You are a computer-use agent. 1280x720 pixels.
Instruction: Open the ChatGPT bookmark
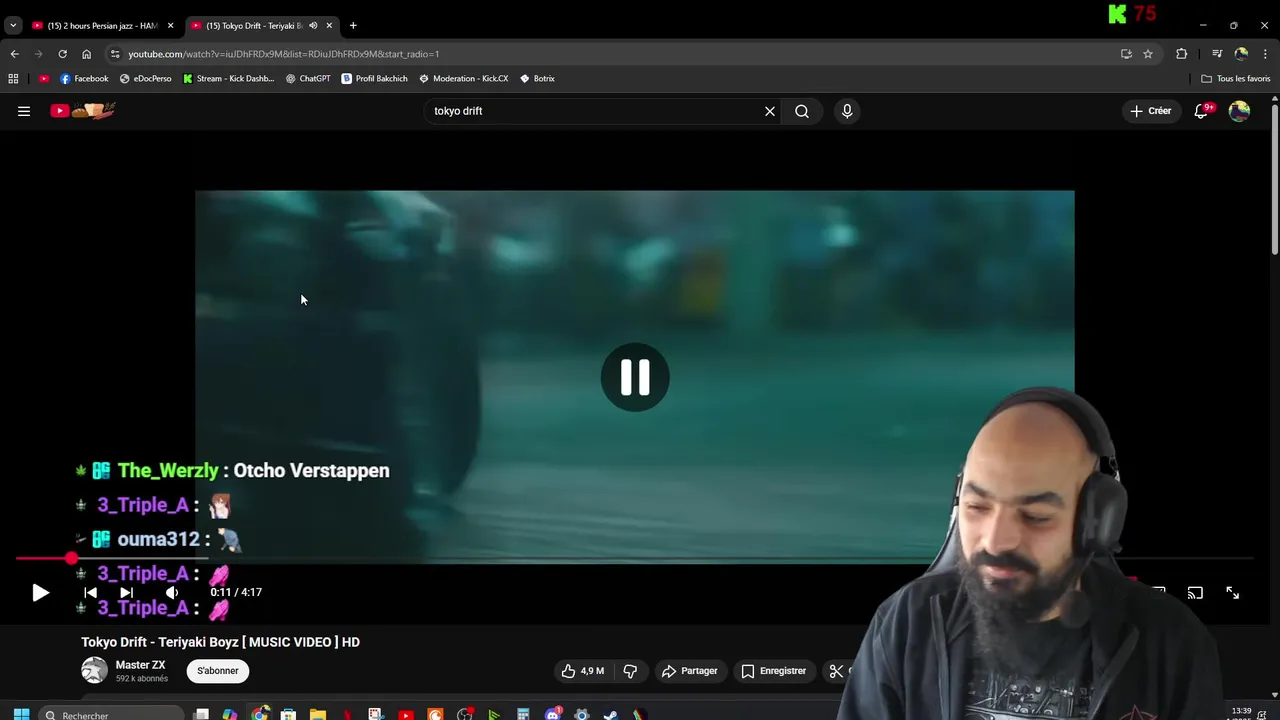coord(308,78)
